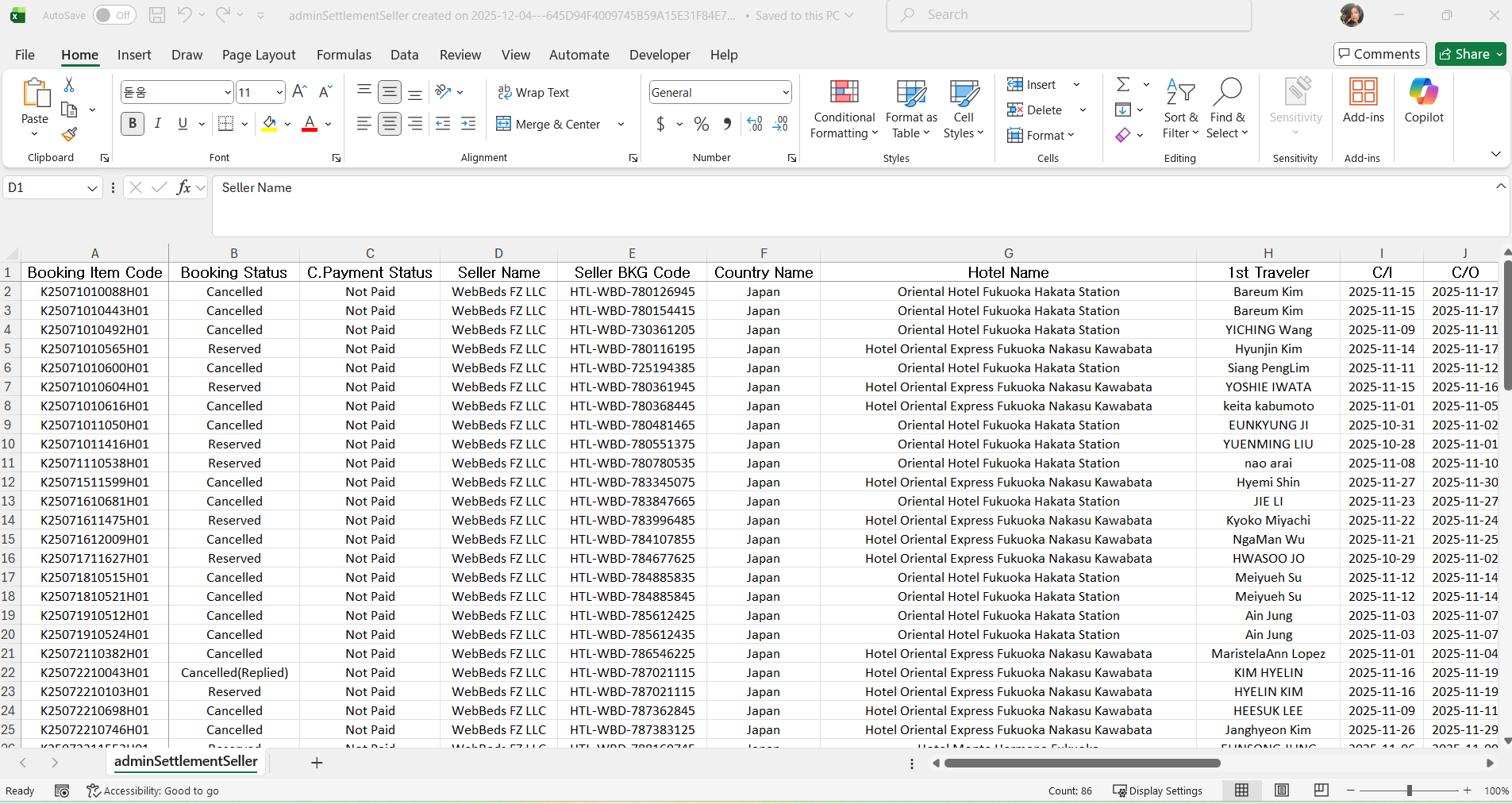Toggle Bold formatting button

(x=133, y=124)
